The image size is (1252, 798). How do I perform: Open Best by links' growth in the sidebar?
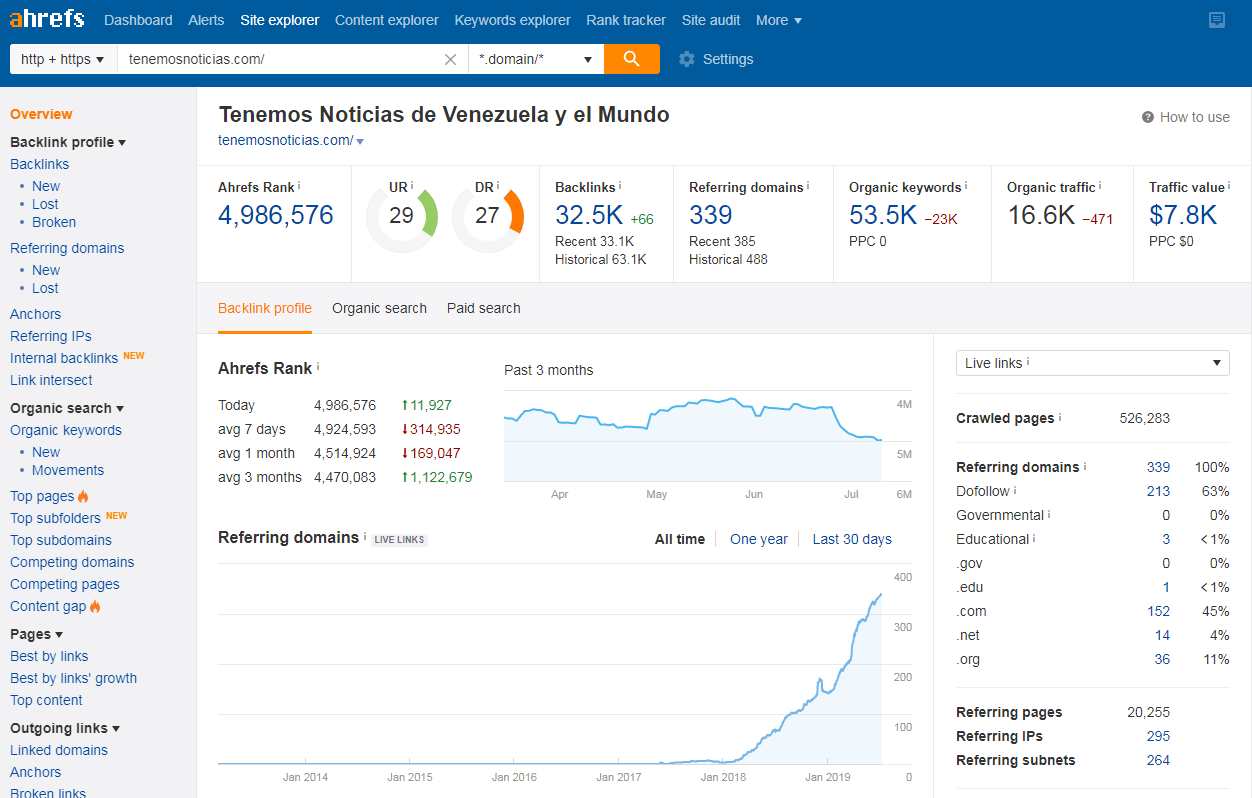(x=73, y=678)
